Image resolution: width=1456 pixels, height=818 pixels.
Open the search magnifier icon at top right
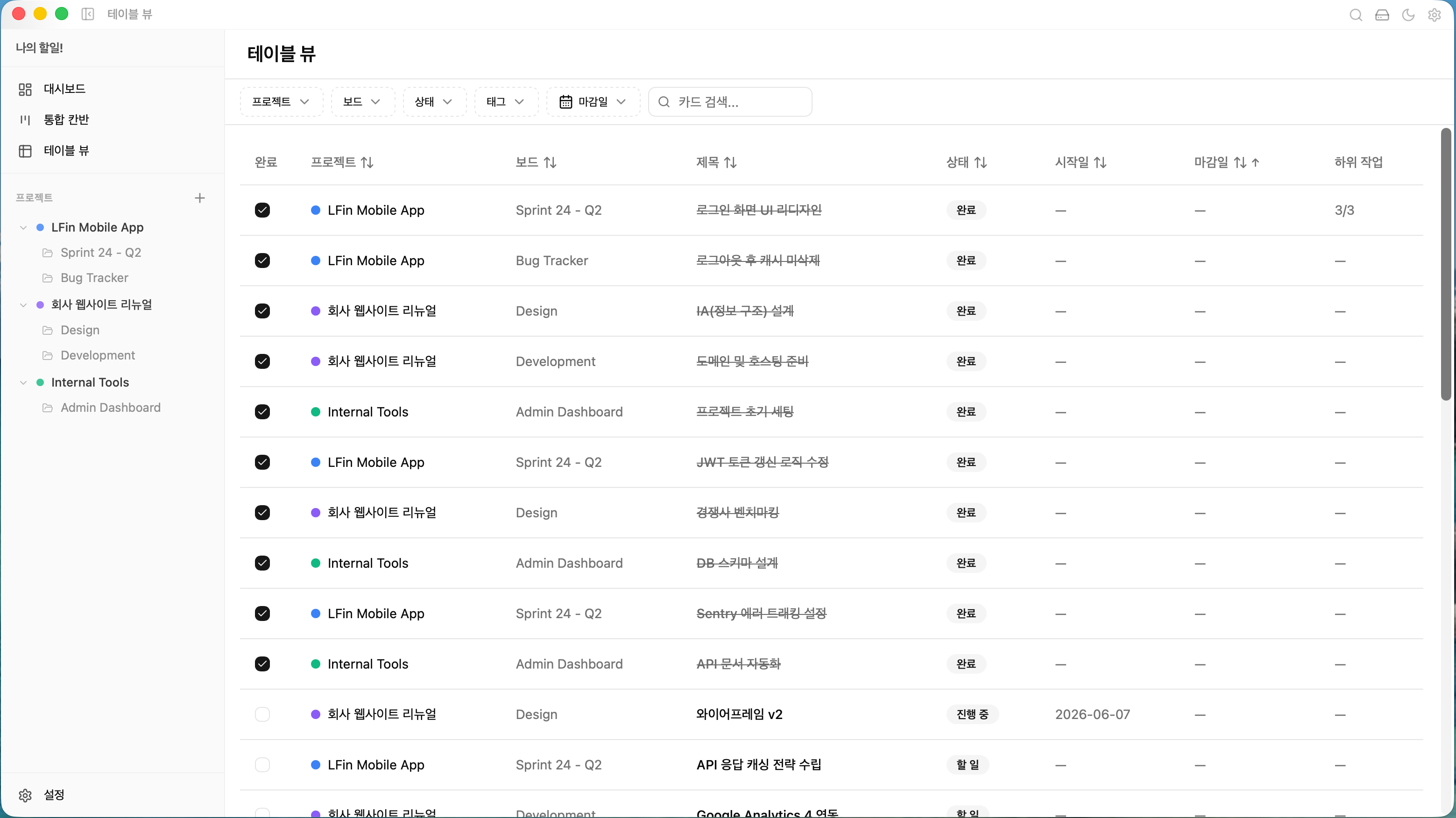(1356, 14)
